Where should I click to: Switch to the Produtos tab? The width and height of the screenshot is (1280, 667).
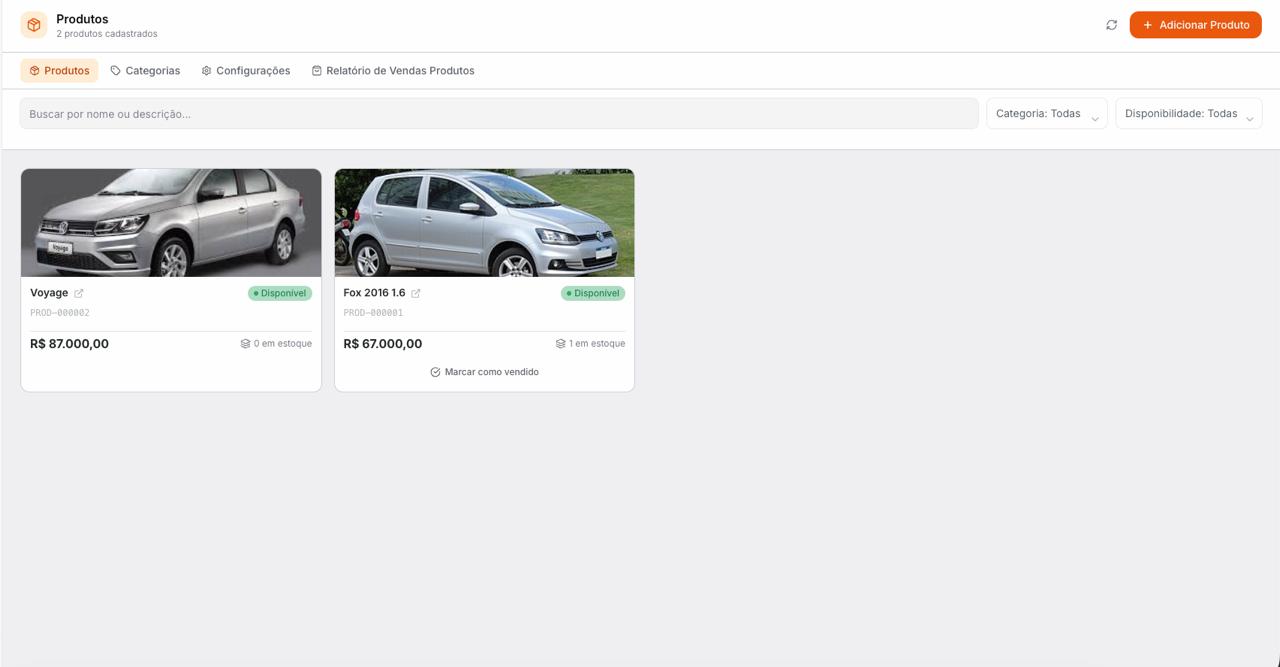pos(59,71)
